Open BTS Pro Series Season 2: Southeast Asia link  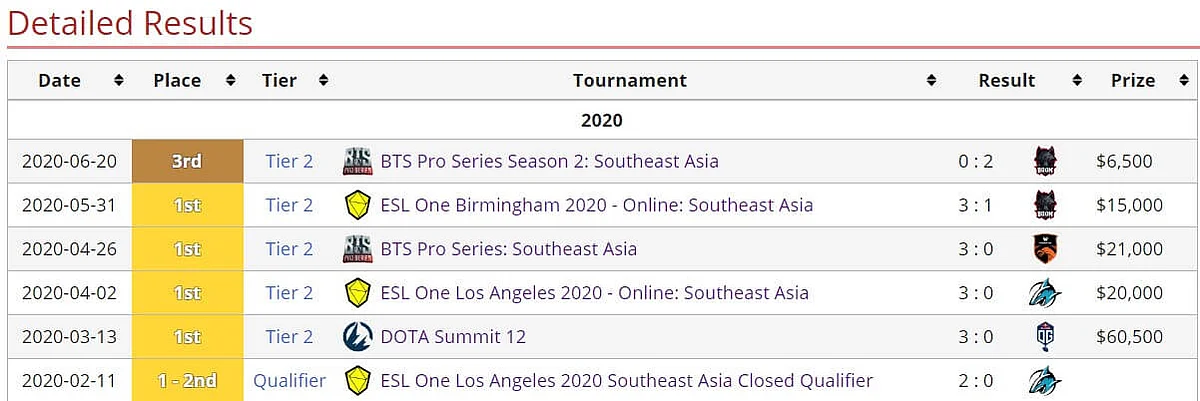tap(549, 161)
